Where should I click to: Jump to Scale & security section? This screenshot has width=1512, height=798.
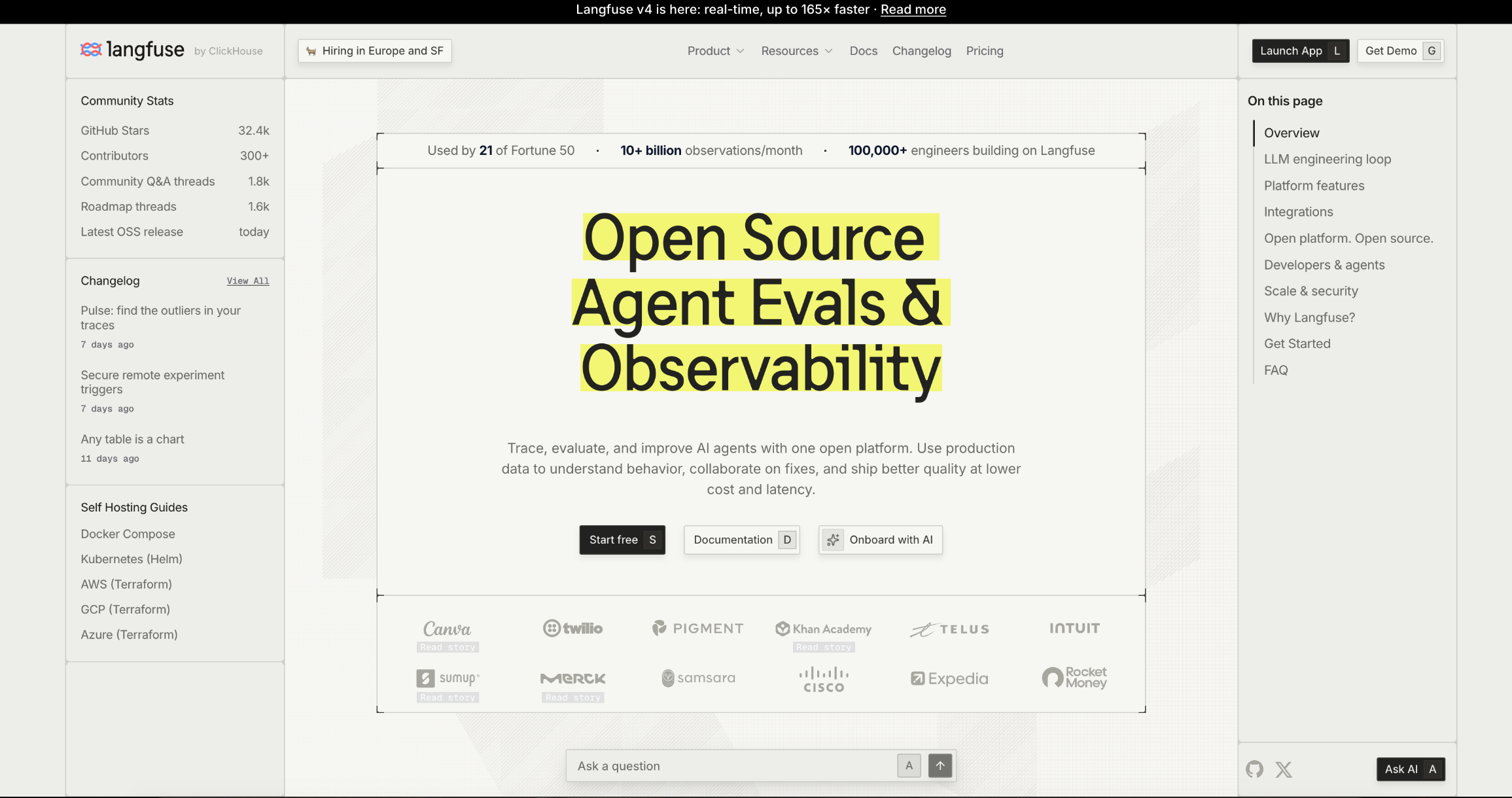[x=1311, y=291]
